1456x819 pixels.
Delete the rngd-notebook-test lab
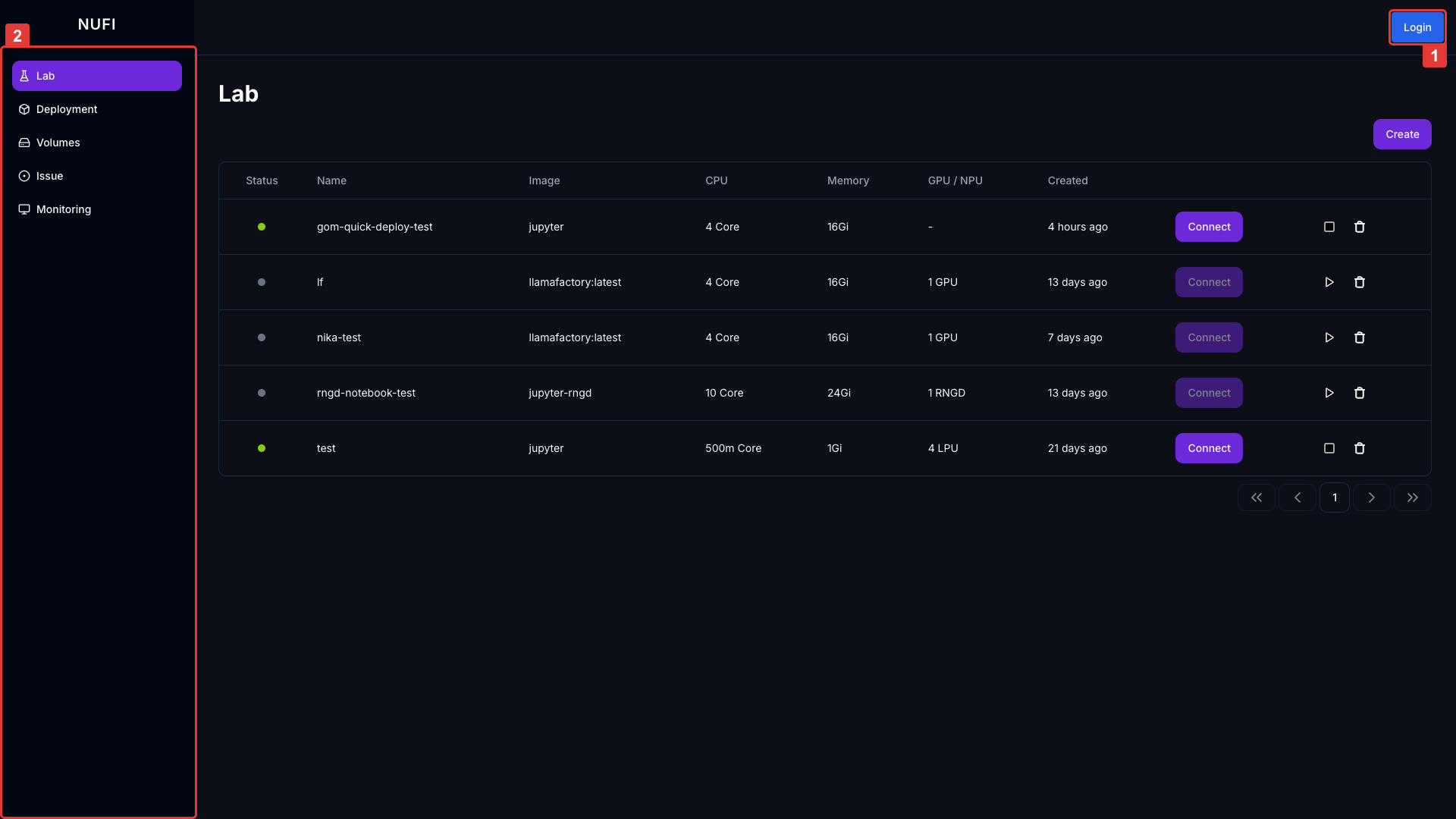(1359, 393)
